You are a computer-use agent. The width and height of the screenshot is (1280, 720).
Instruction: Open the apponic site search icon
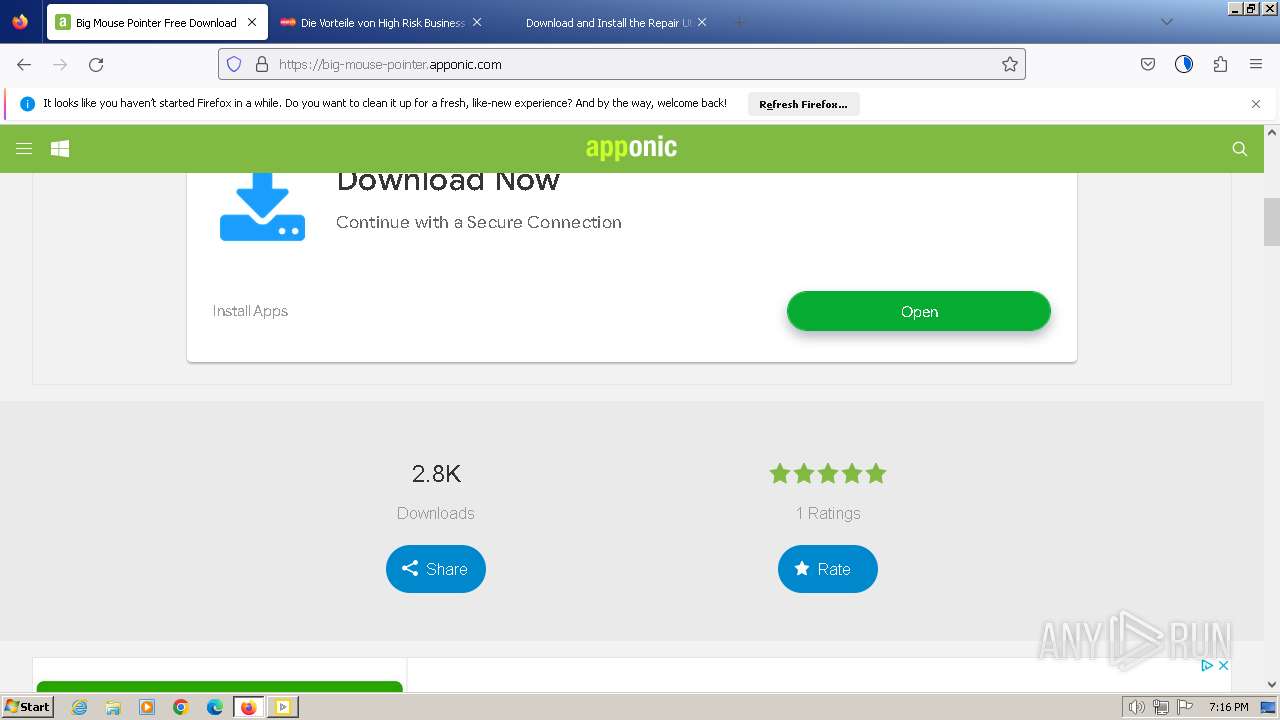pos(1240,149)
